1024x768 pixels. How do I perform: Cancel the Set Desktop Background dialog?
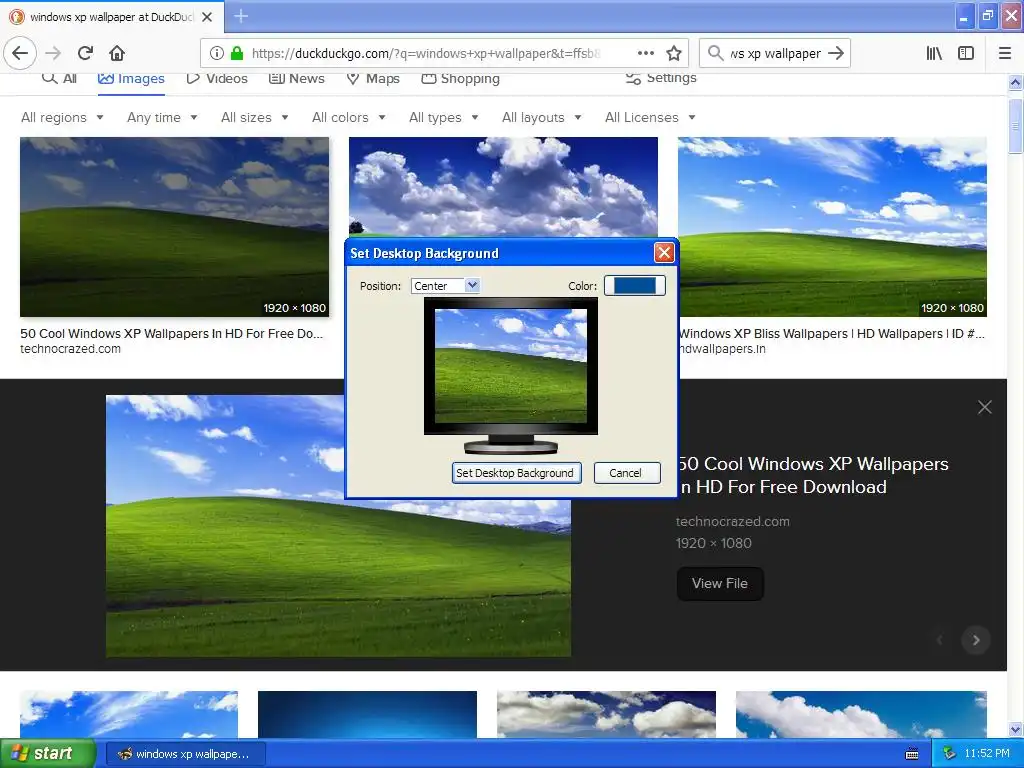626,473
